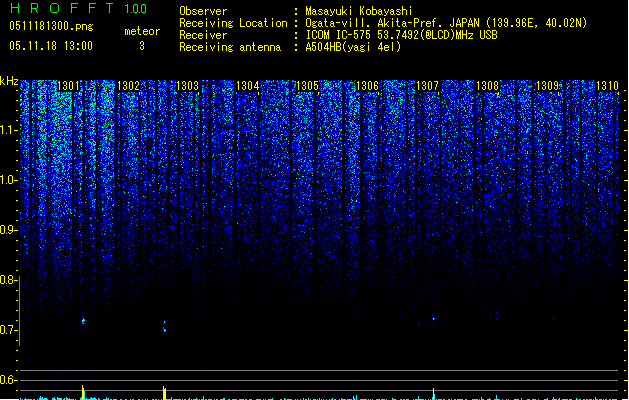629x400 pixels.
Task: Click the yellow power spike at 1307
Action: [434, 394]
